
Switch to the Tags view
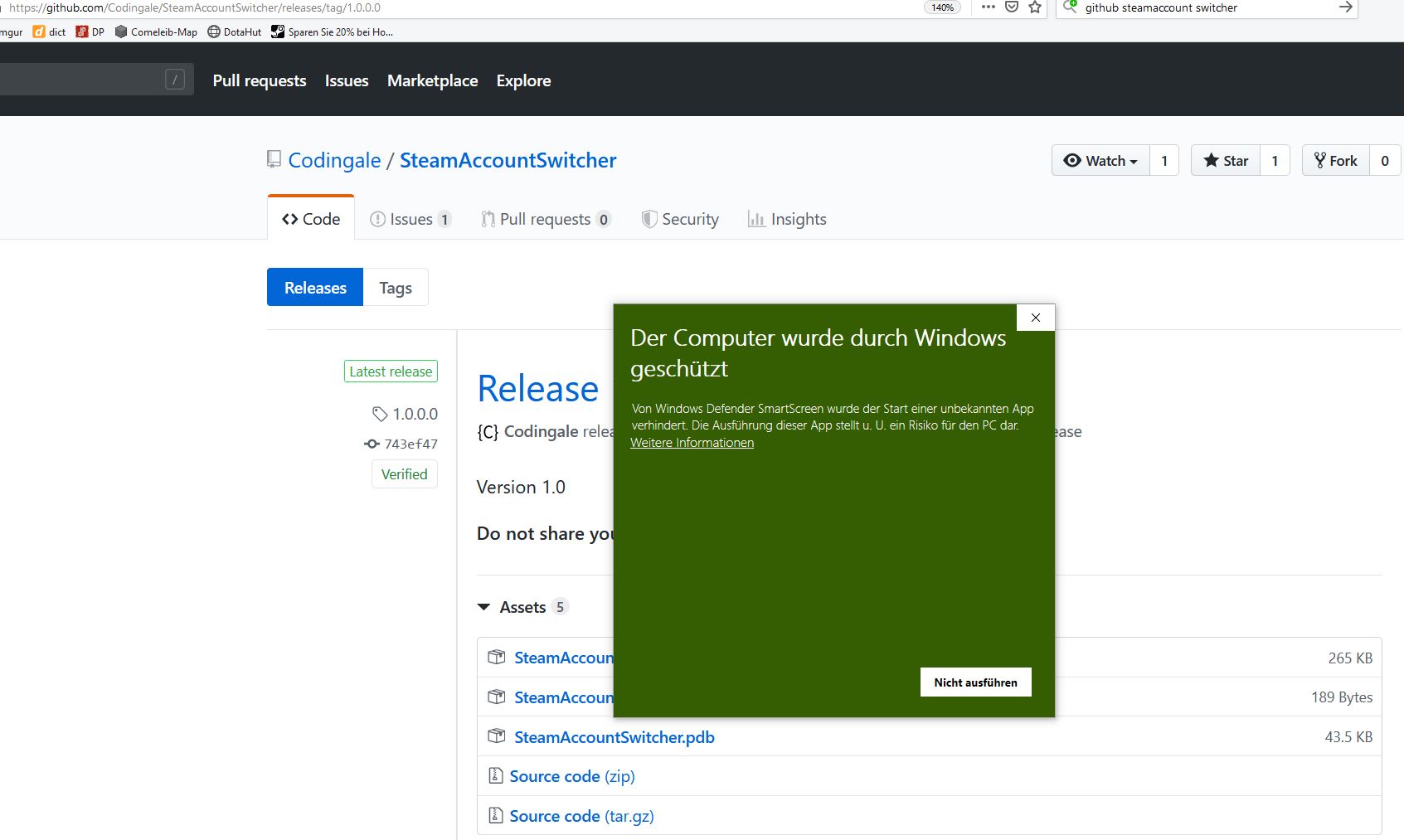(396, 287)
